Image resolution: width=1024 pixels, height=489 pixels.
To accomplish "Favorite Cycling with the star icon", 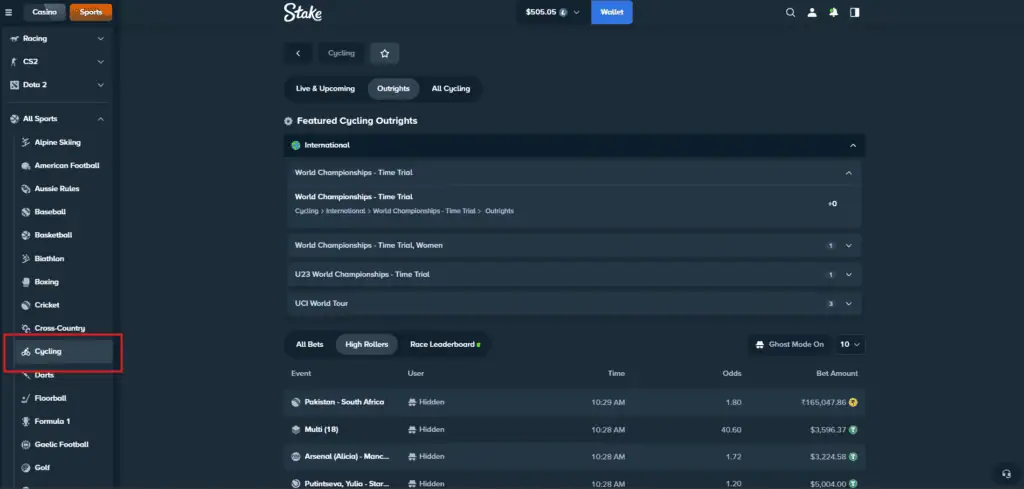I will 384,53.
